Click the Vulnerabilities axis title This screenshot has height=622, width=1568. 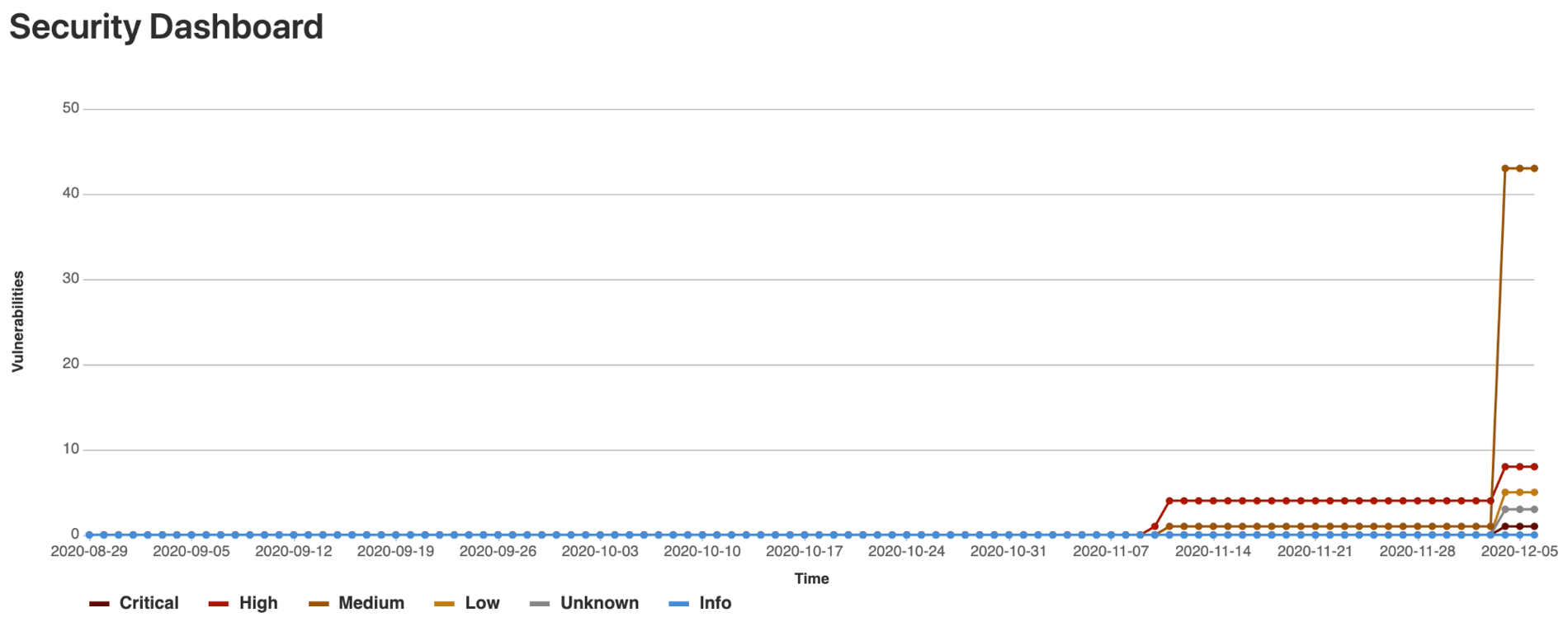tap(18, 322)
